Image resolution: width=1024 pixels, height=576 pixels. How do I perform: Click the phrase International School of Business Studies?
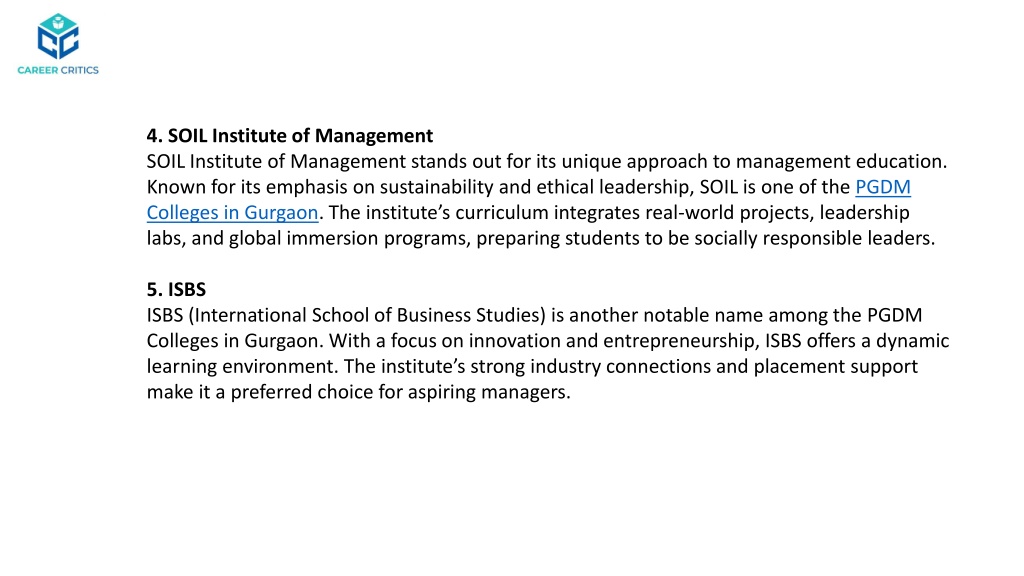[x=367, y=315]
